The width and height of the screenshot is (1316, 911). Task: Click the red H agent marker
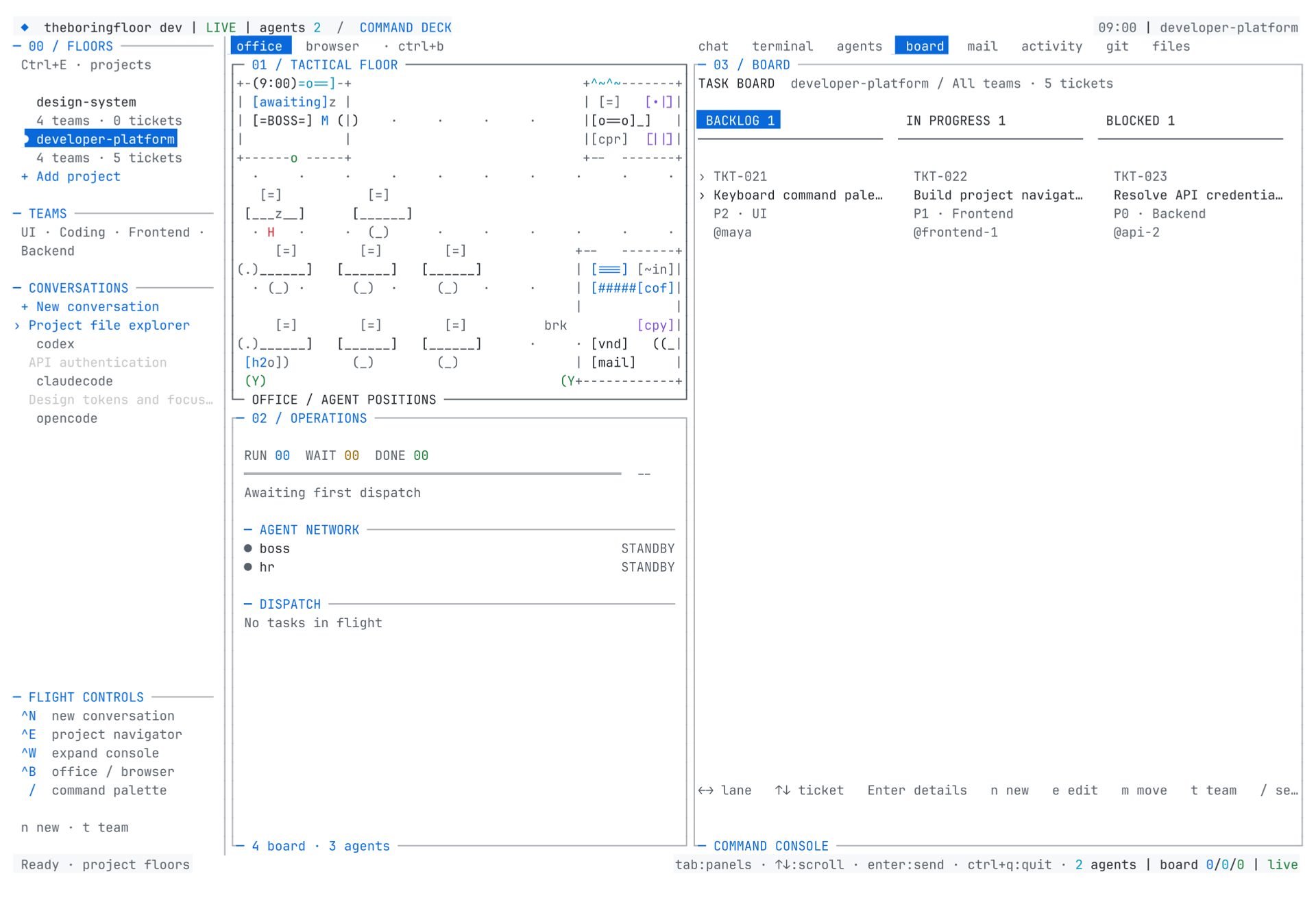tap(271, 232)
